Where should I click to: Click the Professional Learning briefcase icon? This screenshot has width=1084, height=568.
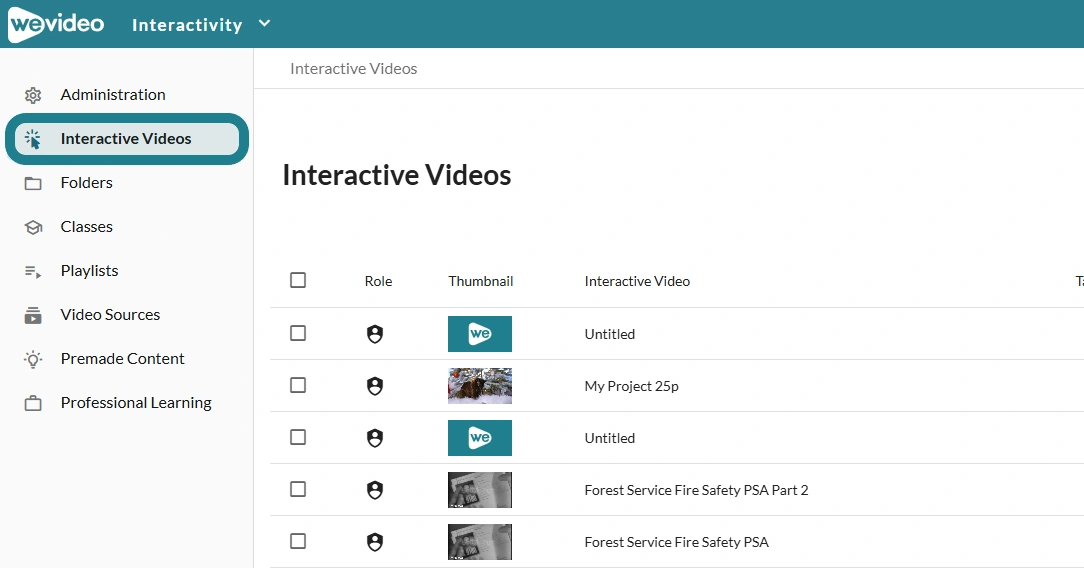point(33,404)
